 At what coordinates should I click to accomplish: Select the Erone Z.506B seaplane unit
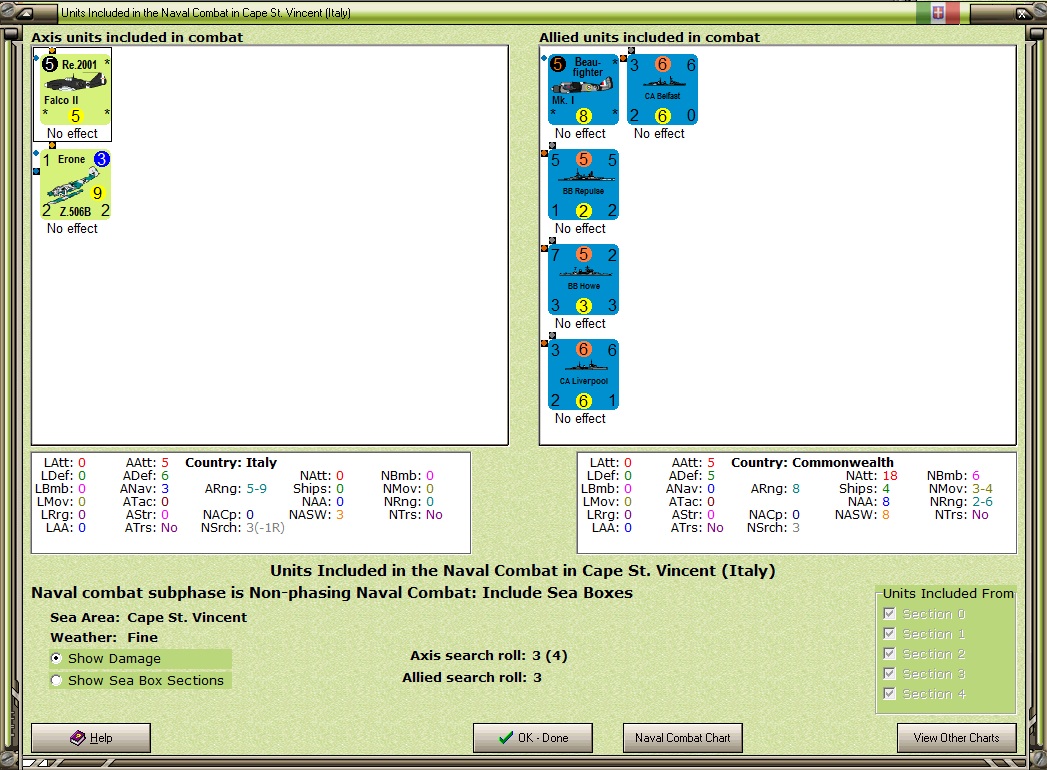(x=75, y=184)
